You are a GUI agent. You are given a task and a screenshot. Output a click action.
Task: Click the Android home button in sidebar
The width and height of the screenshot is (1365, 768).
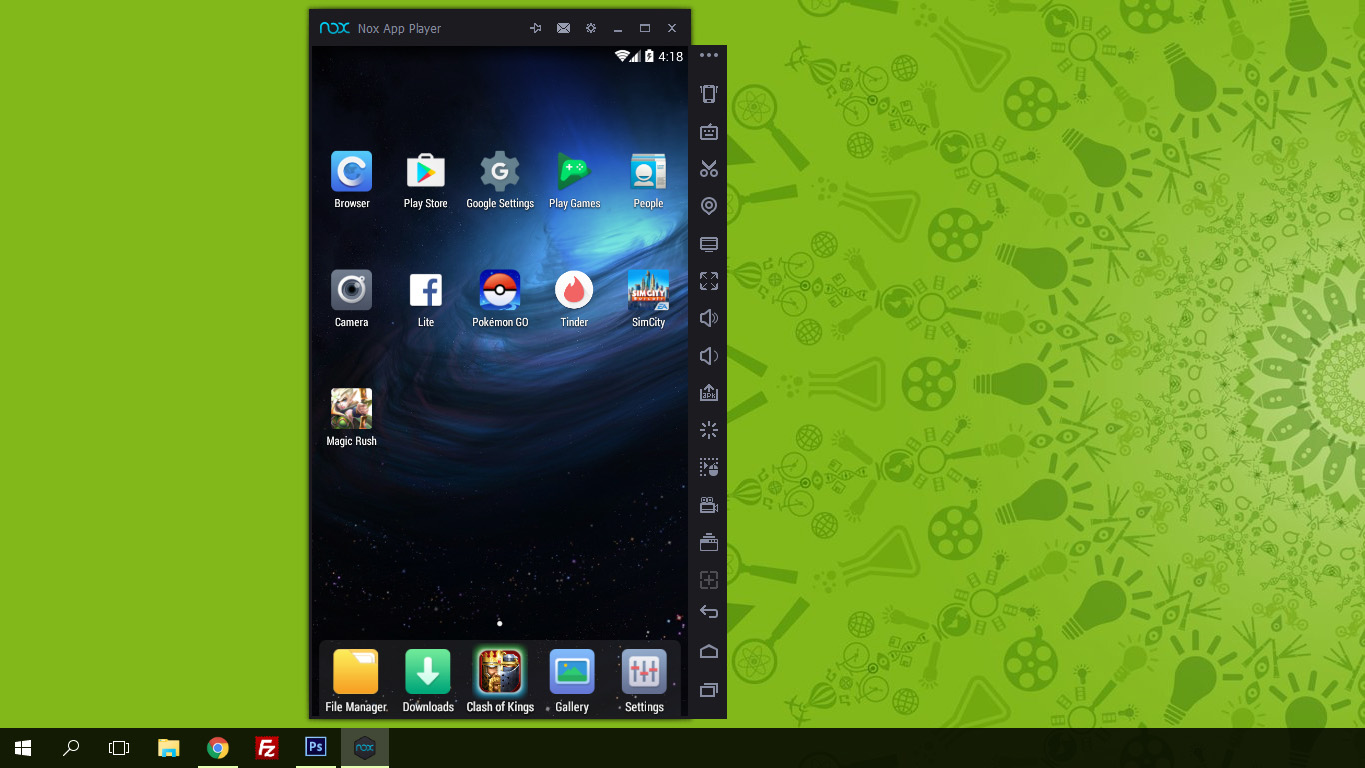pyautogui.click(x=709, y=651)
